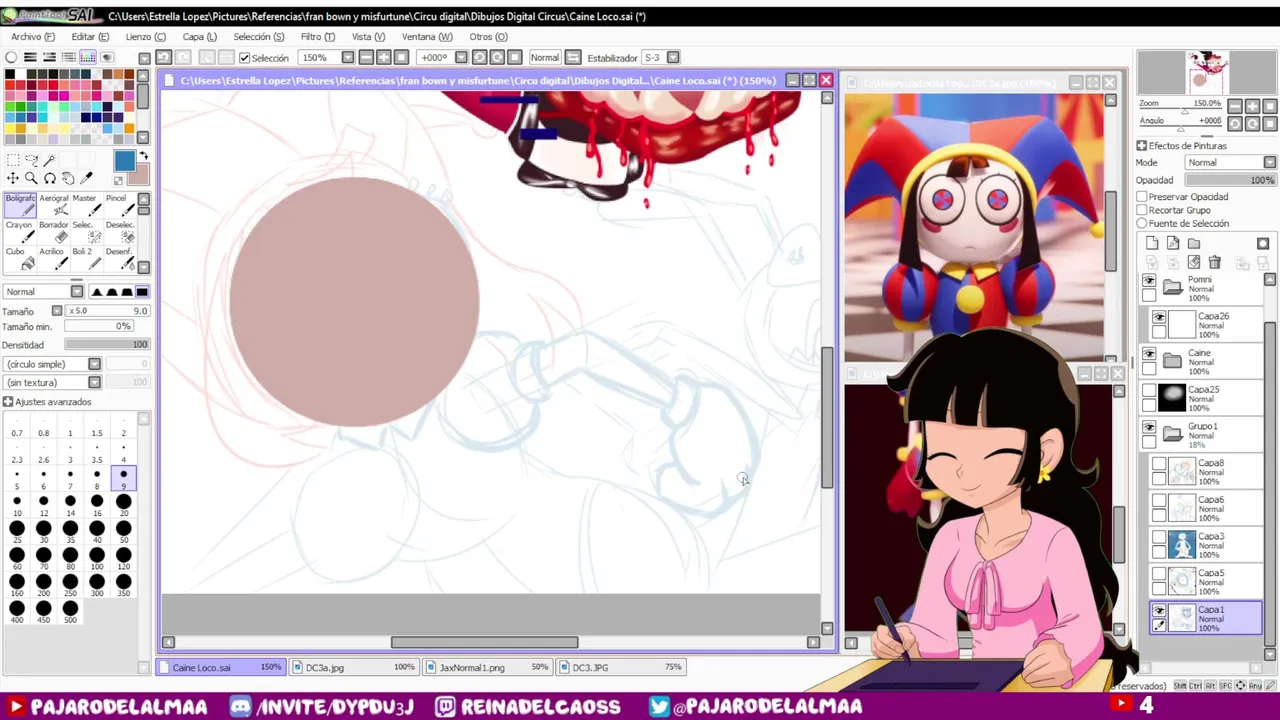The height and width of the screenshot is (720, 1280).
Task: Swap foreground and background colors arrow
Action: 143,157
